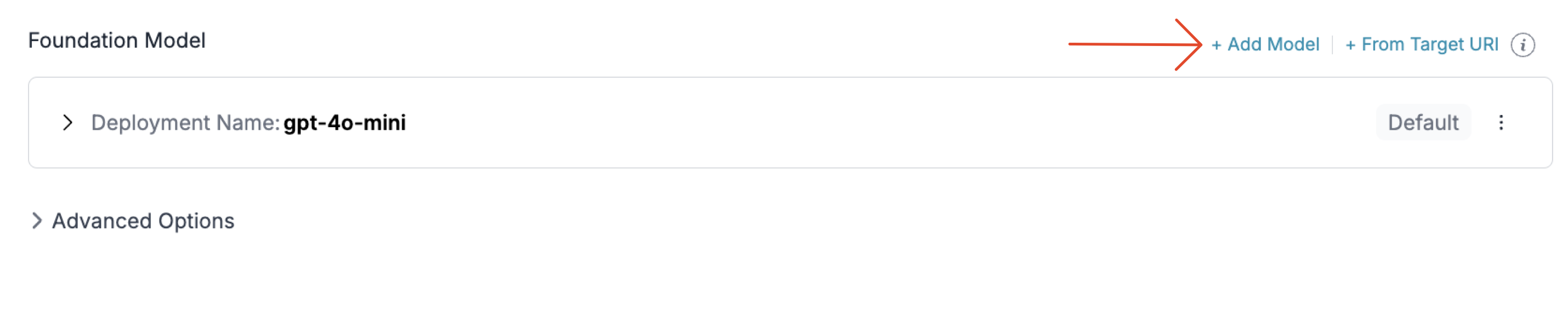Show Advanced Options by clicking its label
Image resolution: width=1568 pixels, height=322 pixels.
point(143,221)
